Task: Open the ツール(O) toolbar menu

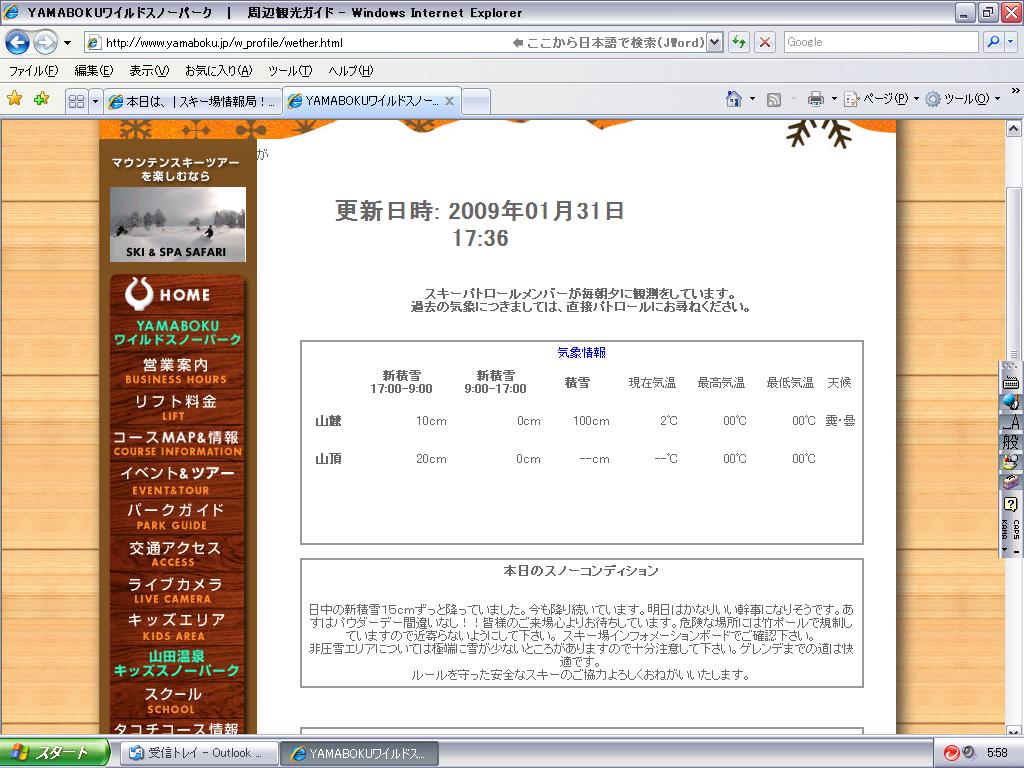Action: (963, 99)
